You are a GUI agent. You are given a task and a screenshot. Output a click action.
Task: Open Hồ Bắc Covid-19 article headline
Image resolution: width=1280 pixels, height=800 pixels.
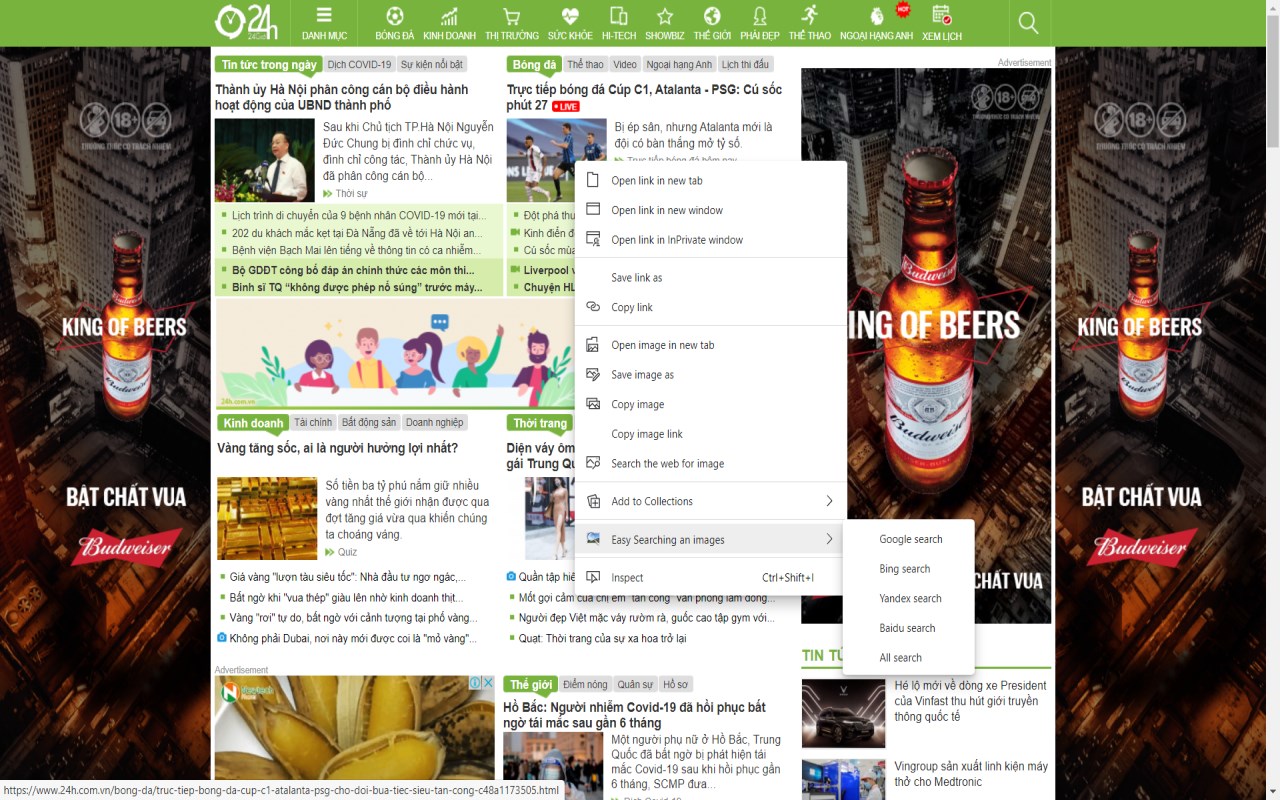click(634, 715)
